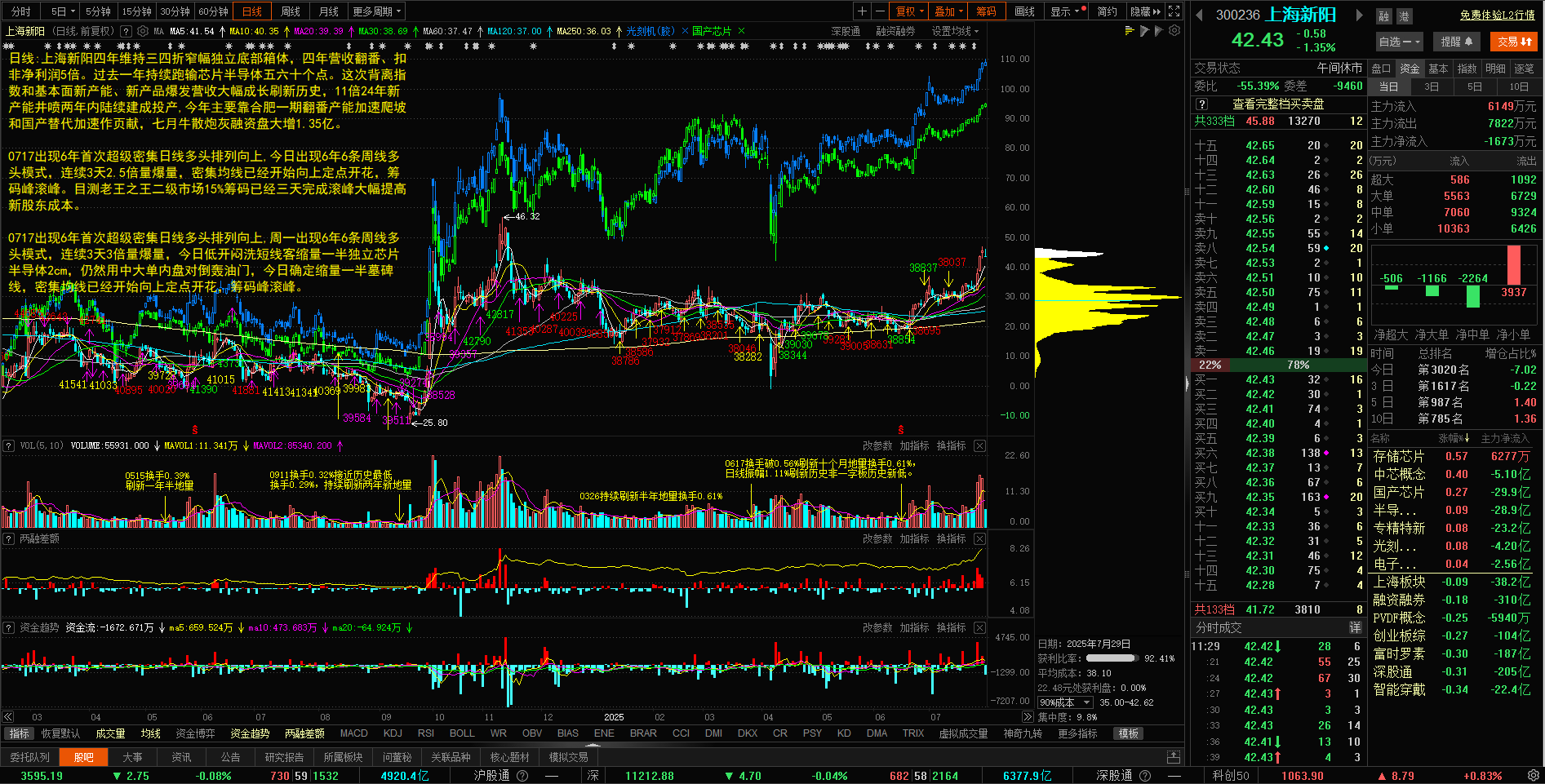Switch to 周线 weekly chart tab

tap(291, 11)
